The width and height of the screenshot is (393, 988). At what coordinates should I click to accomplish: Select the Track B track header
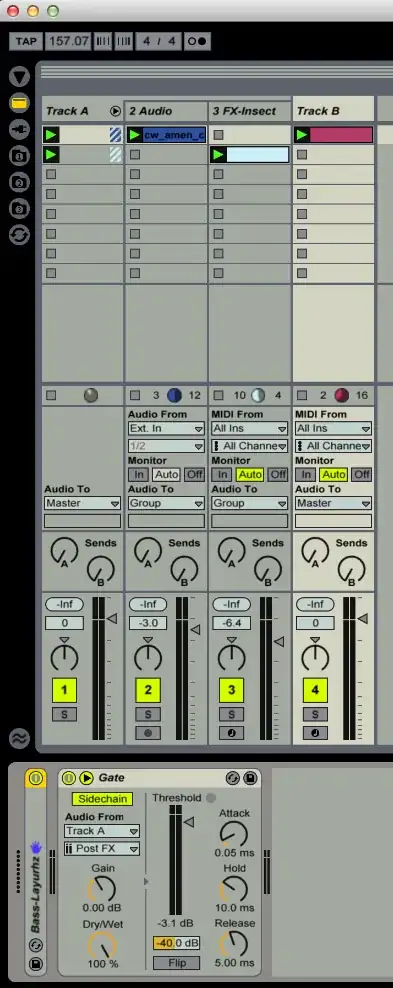333,112
